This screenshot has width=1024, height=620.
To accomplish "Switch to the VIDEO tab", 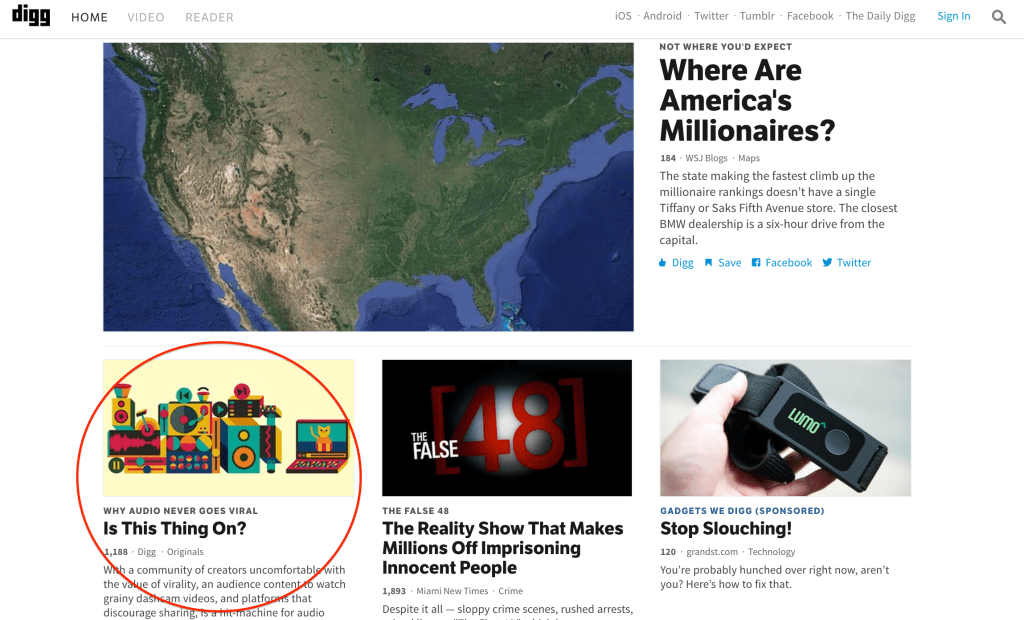I will 146,17.
